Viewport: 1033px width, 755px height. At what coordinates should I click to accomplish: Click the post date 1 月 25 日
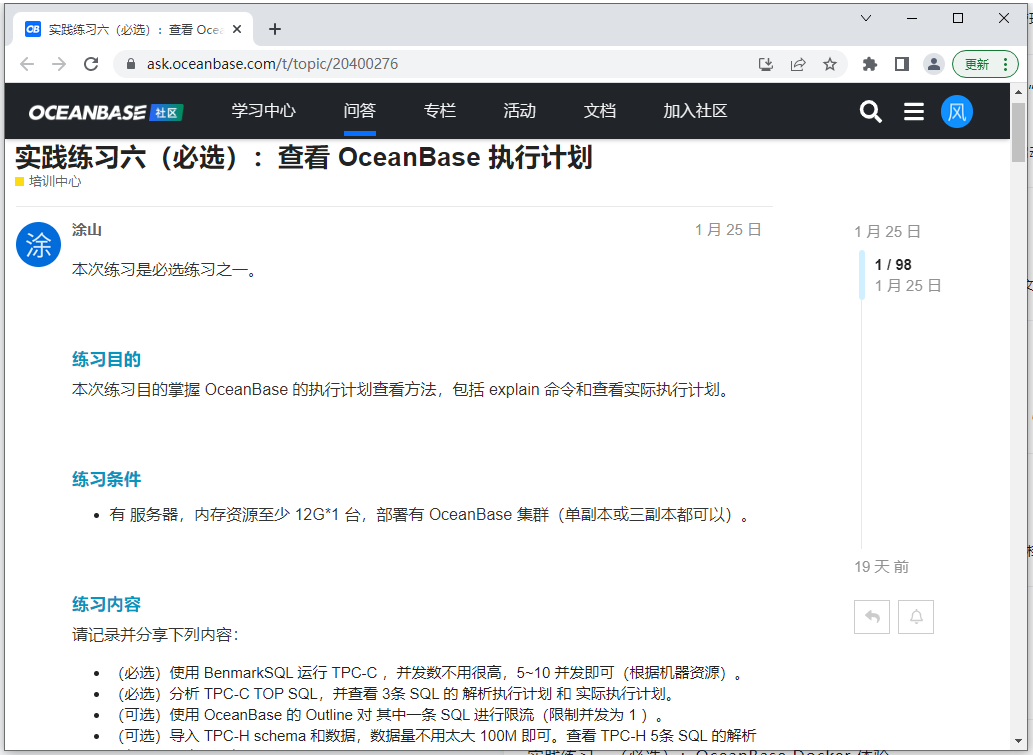pyautogui.click(x=728, y=229)
